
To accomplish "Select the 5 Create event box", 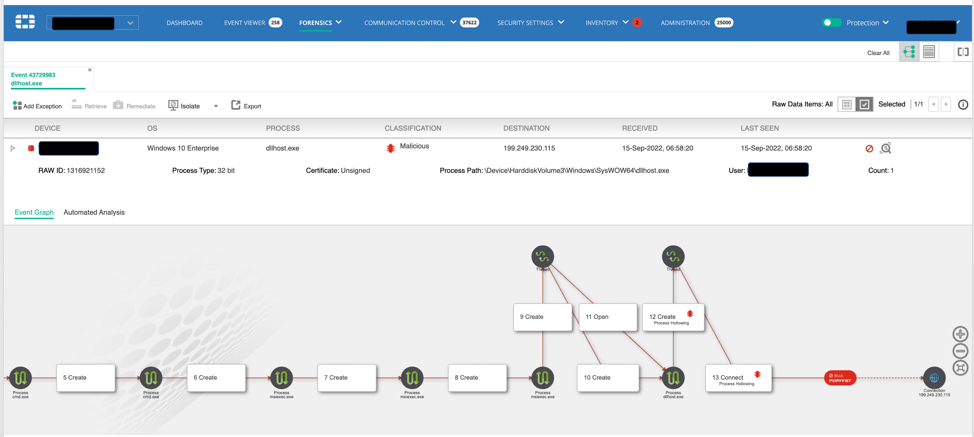I will click(86, 377).
